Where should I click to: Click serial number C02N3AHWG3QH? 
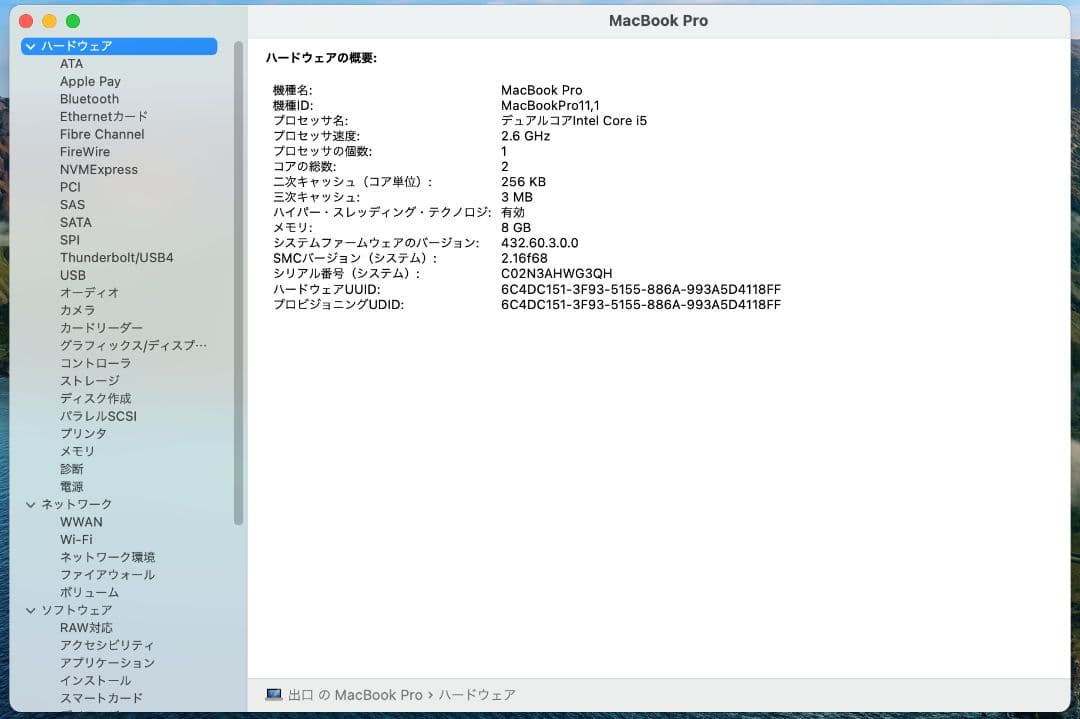click(557, 273)
